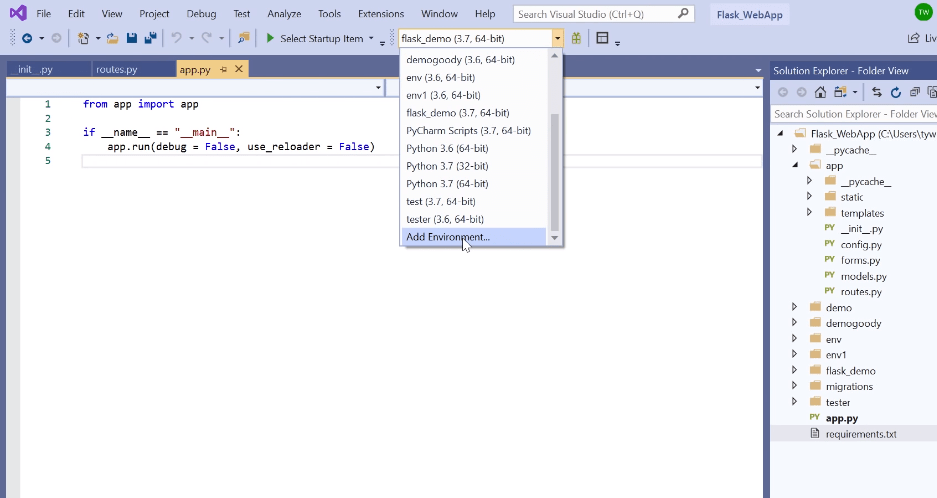Click the environment list scroll-up arrow

pyautogui.click(x=555, y=56)
